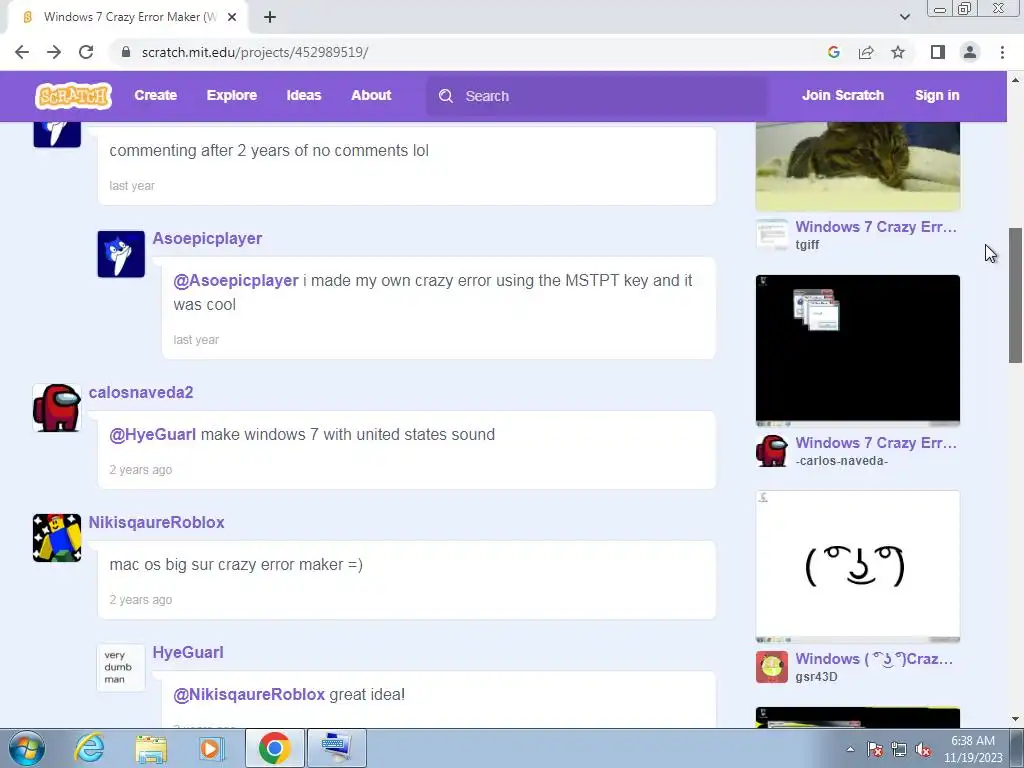1024x768 pixels.
Task: Open the browser side panel icon
Action: [938, 52]
